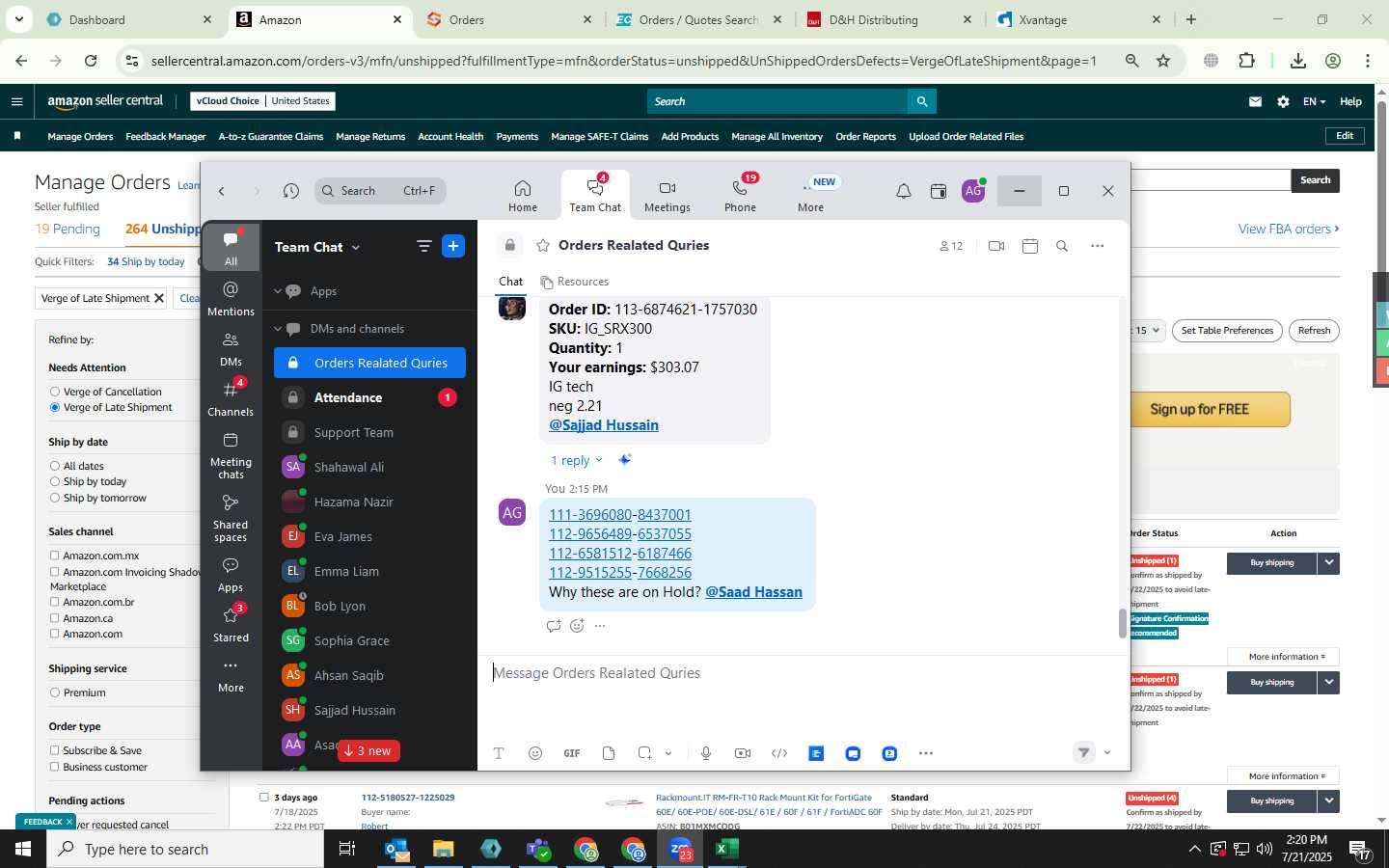Open order link 111-3696080-8437001

tap(620, 515)
